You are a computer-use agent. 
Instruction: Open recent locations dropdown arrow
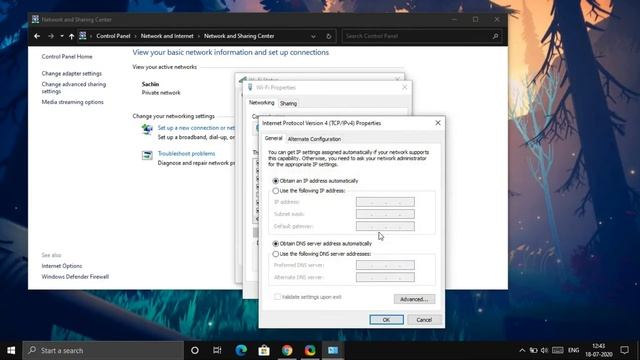(62, 36)
